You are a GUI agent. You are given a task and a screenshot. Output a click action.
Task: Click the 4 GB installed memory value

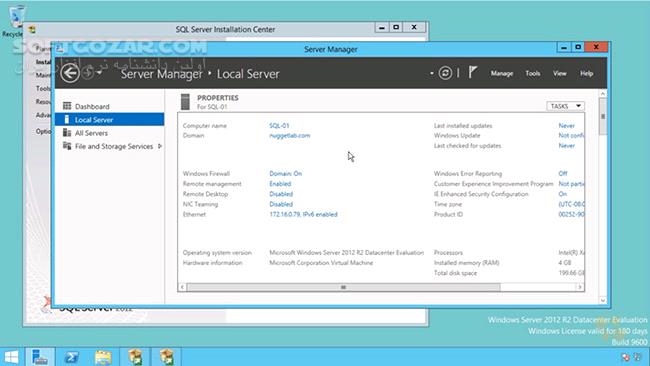point(565,263)
